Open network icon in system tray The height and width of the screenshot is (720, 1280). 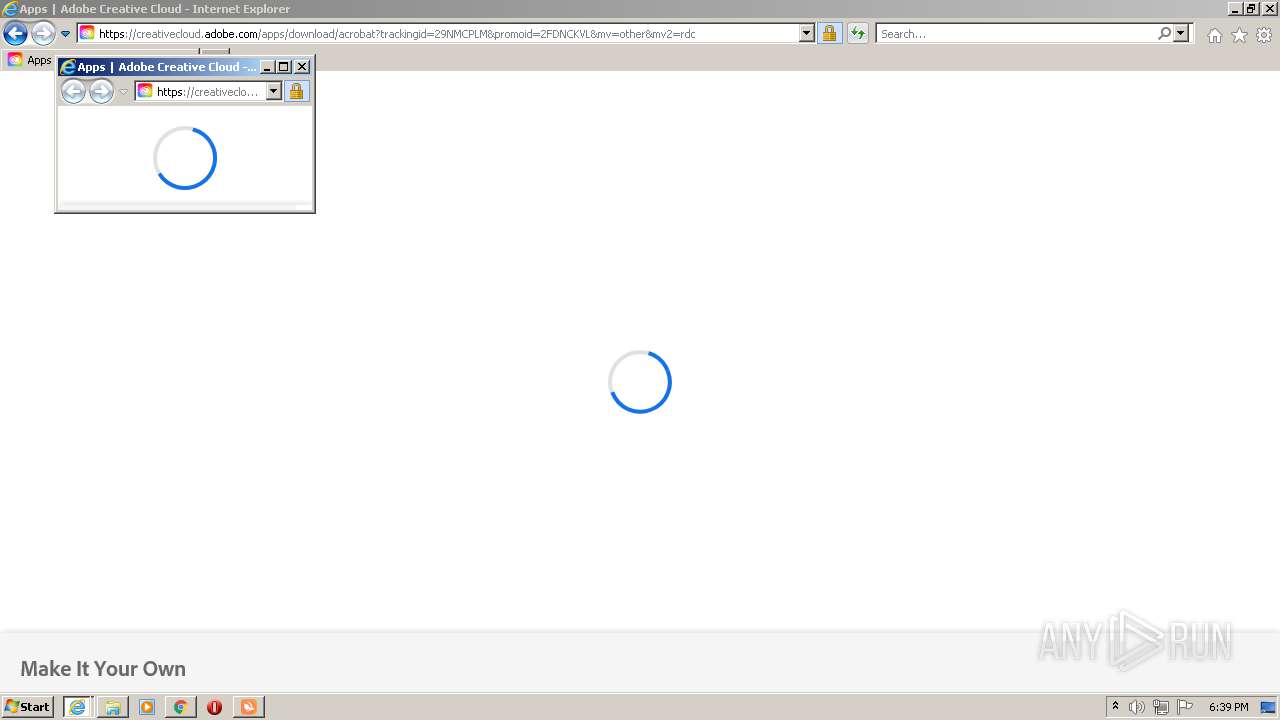[x=1161, y=707]
